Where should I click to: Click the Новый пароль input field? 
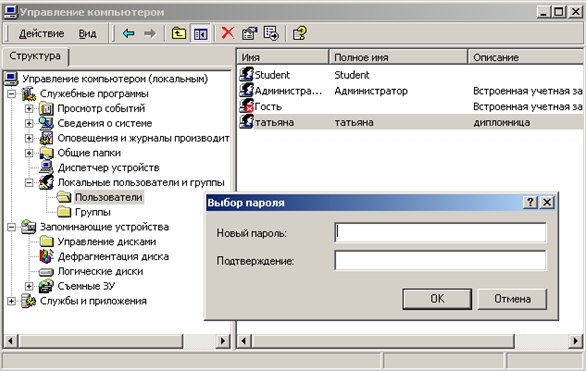point(440,232)
